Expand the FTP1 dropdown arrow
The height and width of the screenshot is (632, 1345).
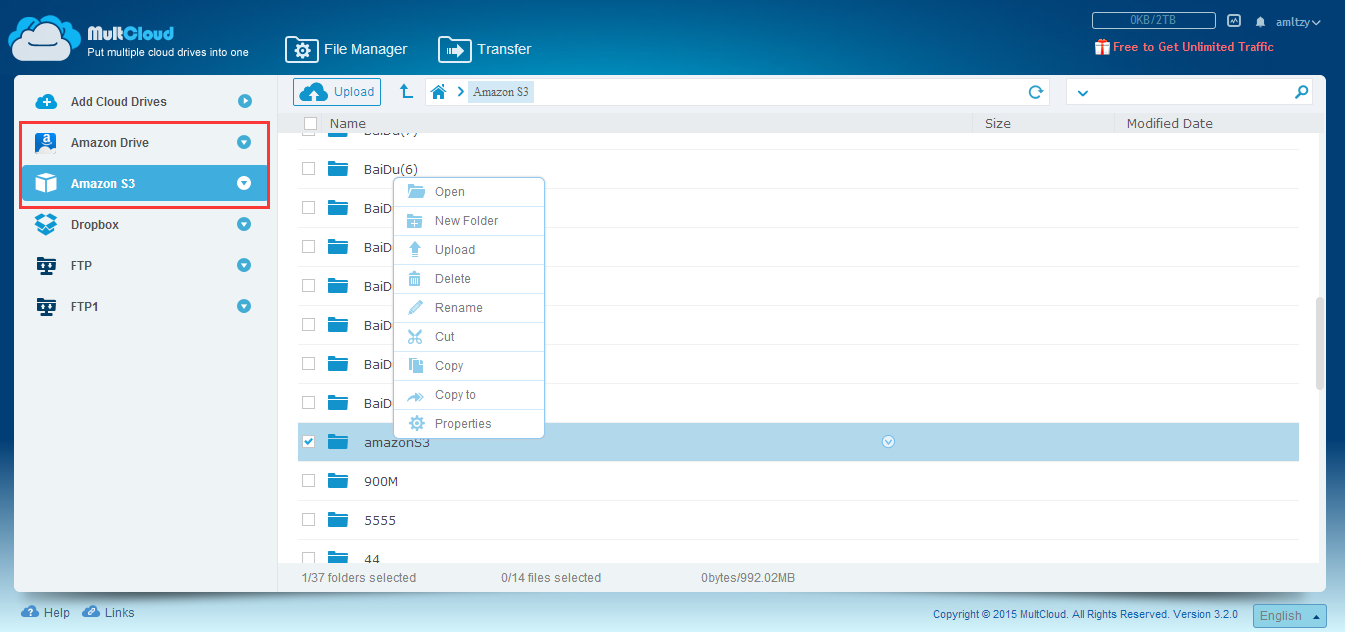click(243, 307)
